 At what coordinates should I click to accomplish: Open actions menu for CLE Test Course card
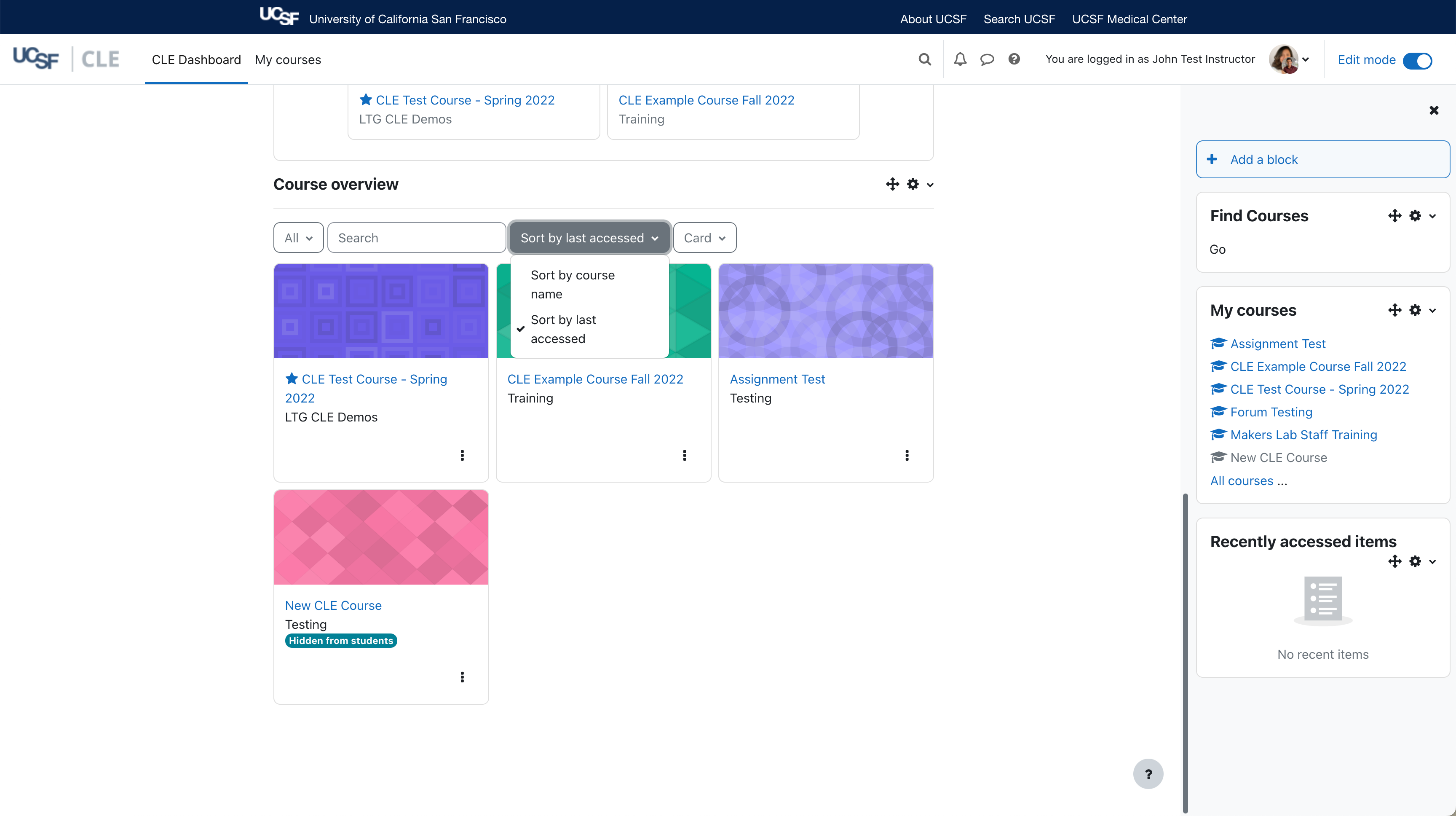(x=462, y=455)
